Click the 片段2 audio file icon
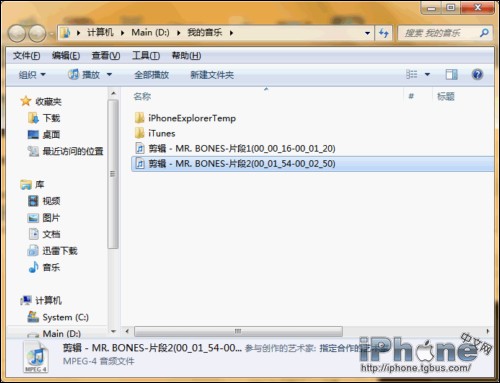Viewport: 500px width, 383px height. 140,164
